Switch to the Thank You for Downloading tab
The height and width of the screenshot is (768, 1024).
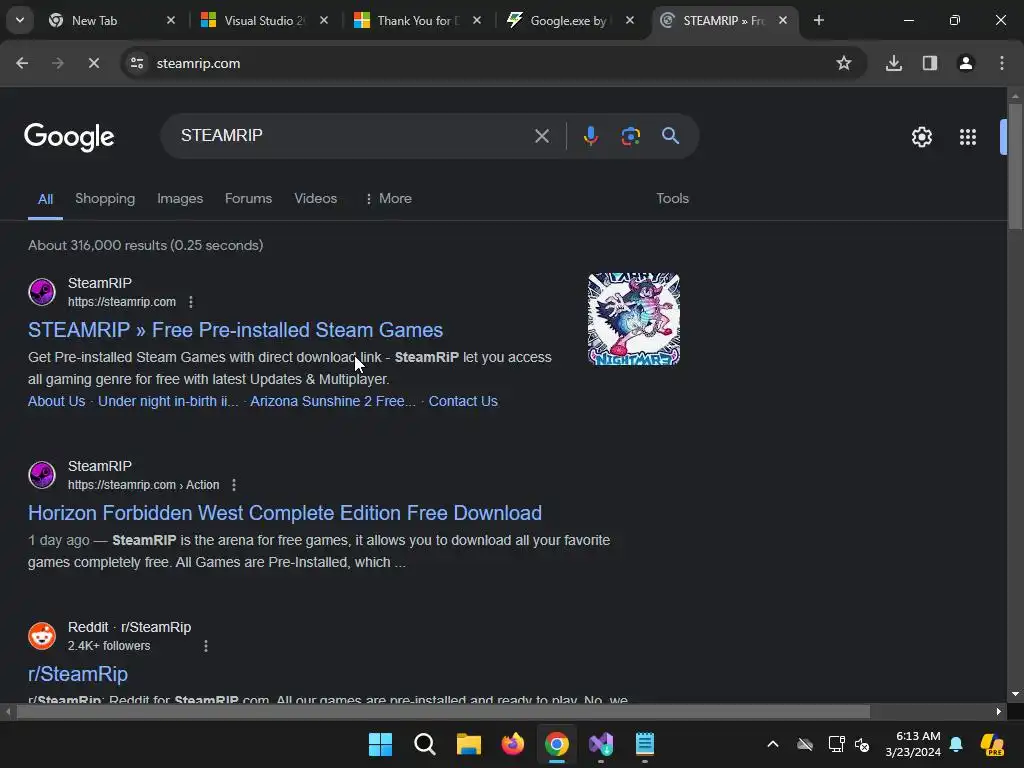point(417,20)
